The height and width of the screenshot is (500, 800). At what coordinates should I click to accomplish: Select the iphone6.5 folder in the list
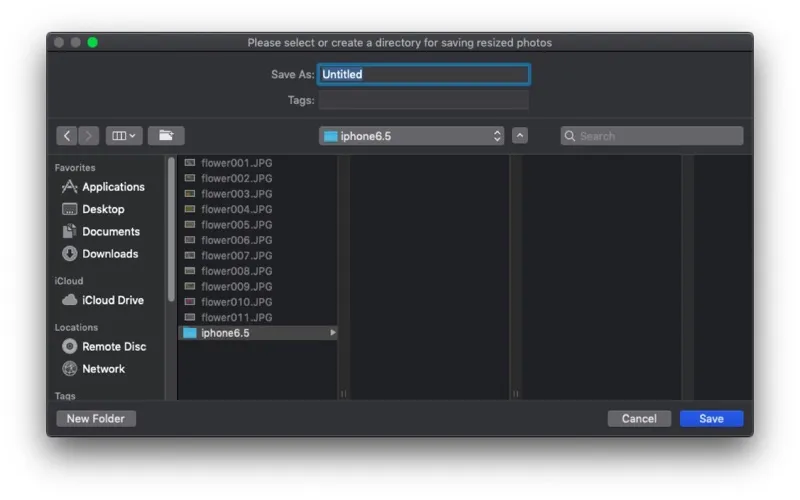point(225,333)
